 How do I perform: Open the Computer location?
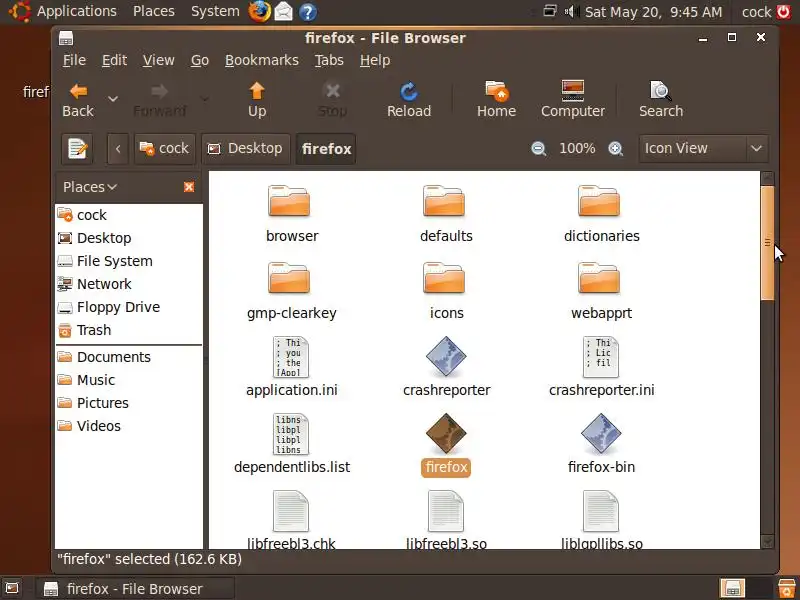[572, 99]
